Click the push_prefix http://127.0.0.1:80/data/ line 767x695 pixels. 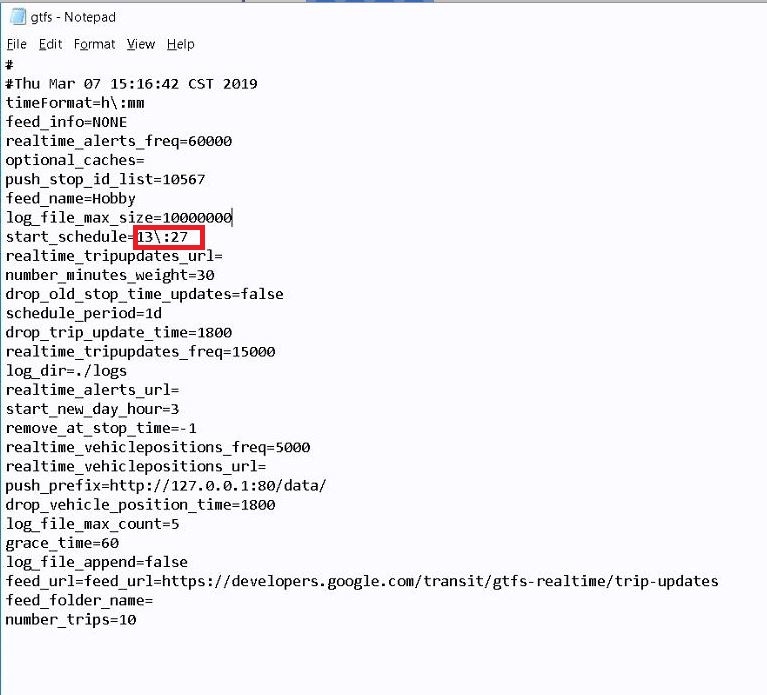(x=165, y=485)
